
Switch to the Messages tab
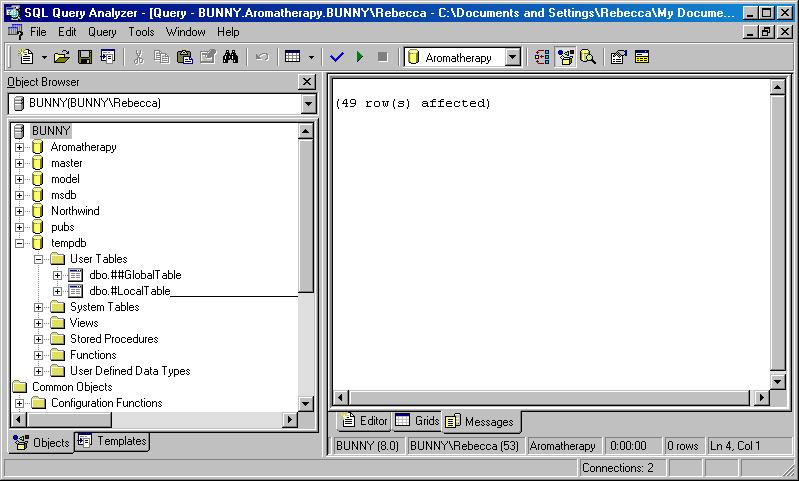click(x=482, y=422)
